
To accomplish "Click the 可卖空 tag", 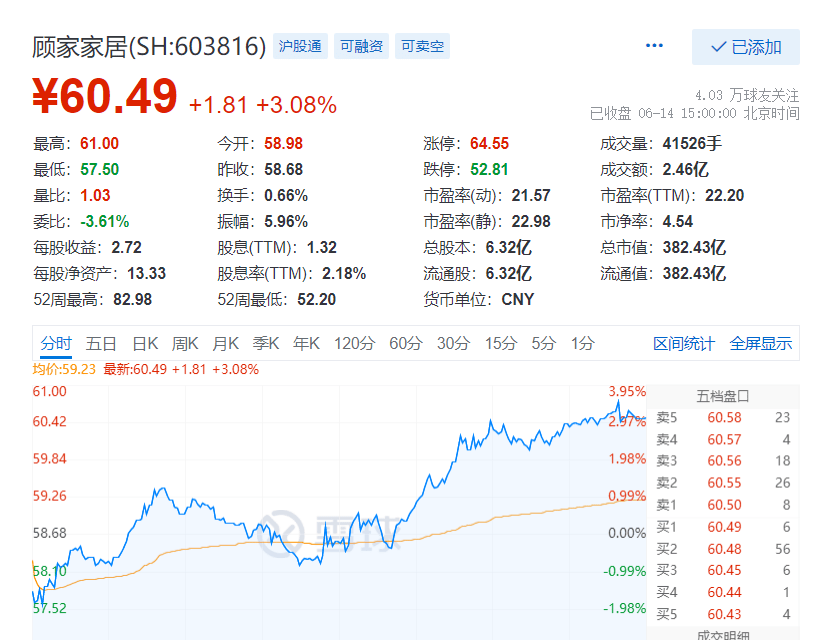I will [422, 46].
